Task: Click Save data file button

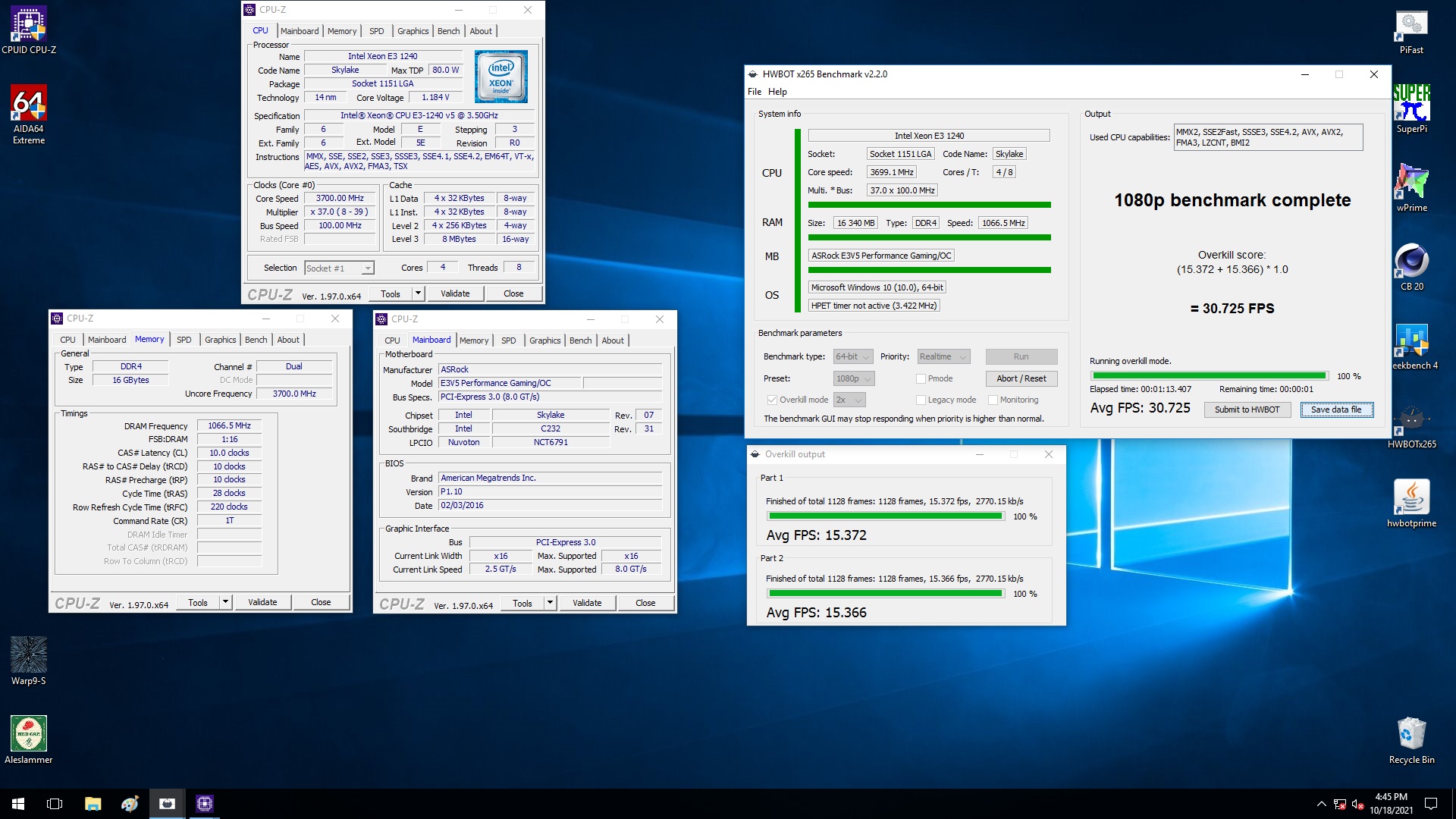Action: coord(1336,409)
